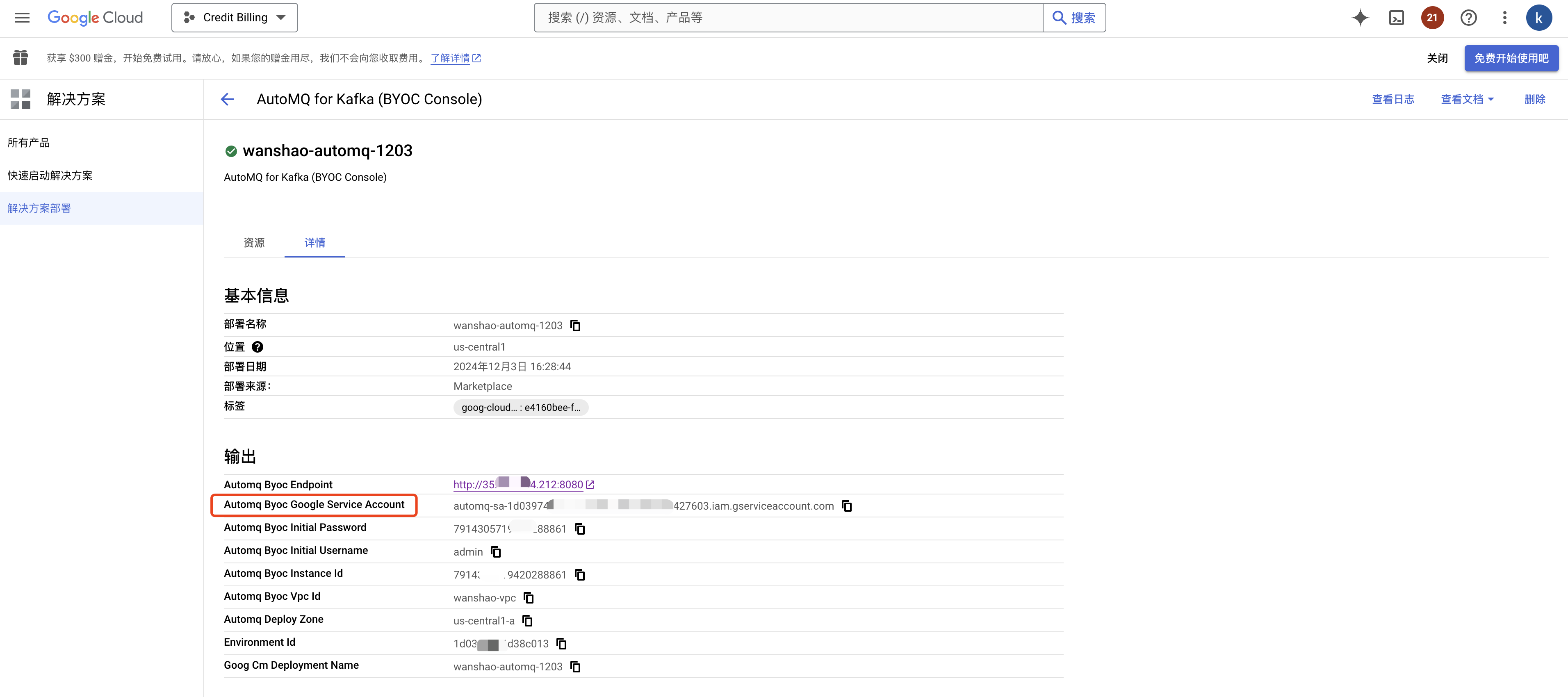The height and width of the screenshot is (697, 1568).
Task: Copy the Automq Byoc Initial Password
Action: 579,529
